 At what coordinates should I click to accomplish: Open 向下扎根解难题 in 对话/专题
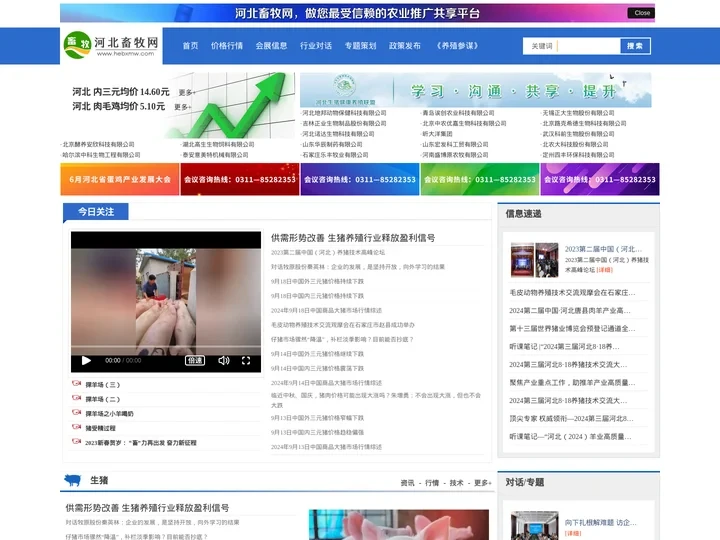[x=601, y=523]
